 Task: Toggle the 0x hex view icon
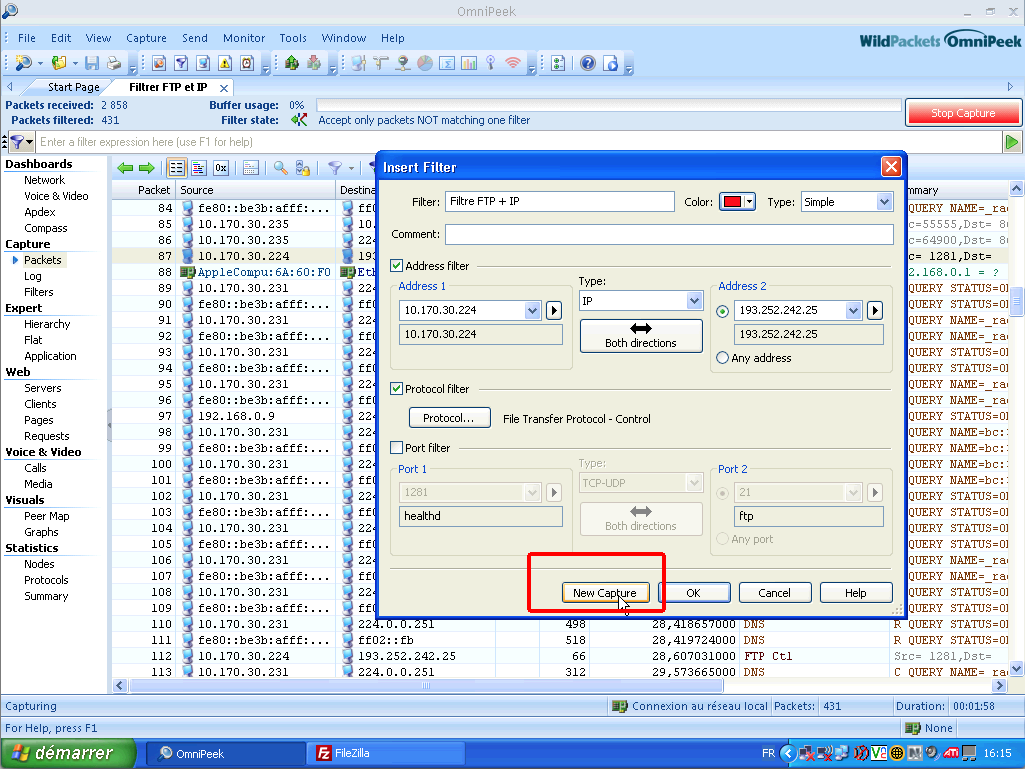point(221,168)
